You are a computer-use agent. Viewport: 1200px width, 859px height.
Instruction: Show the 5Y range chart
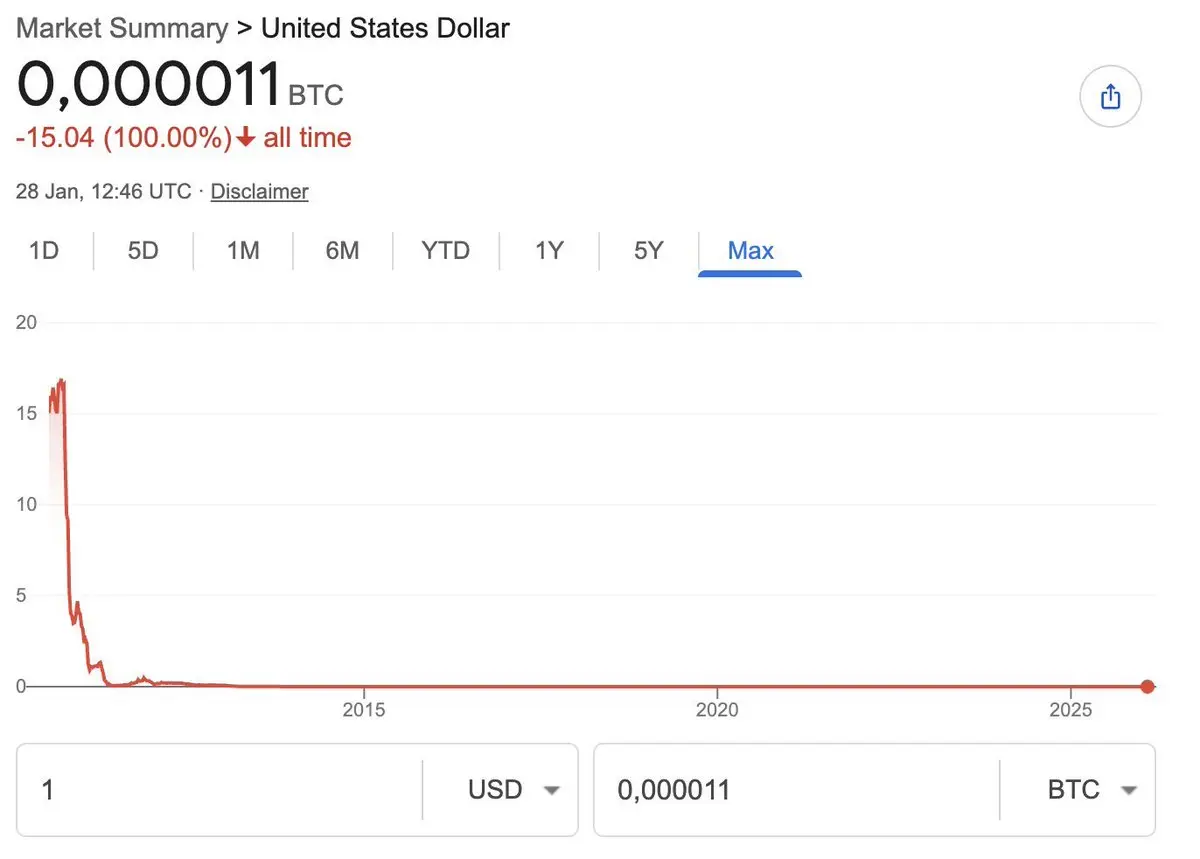click(648, 250)
